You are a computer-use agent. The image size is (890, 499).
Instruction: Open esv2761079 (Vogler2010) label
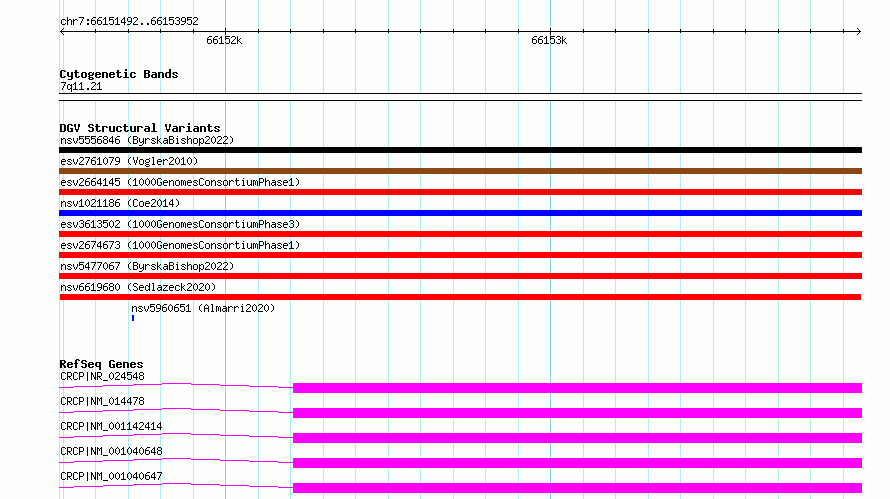129,161
